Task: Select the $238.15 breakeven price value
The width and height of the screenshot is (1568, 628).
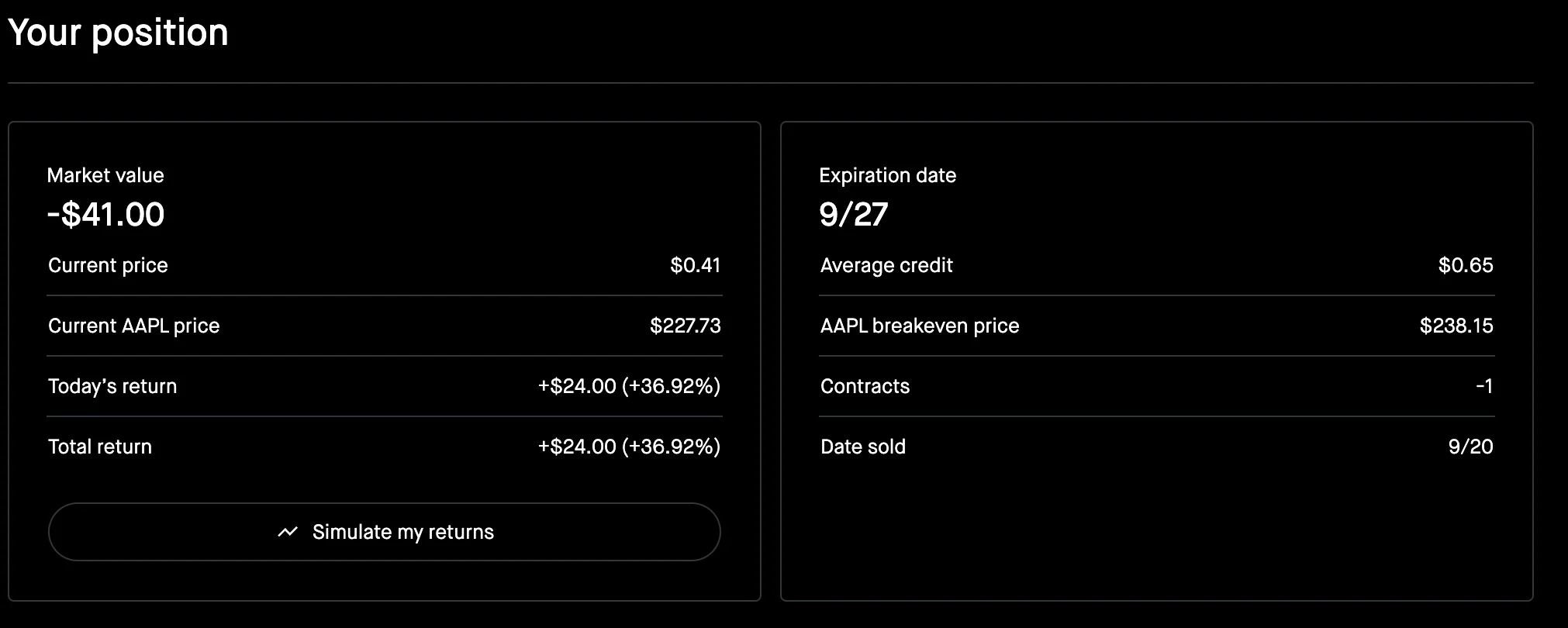Action: click(1456, 326)
